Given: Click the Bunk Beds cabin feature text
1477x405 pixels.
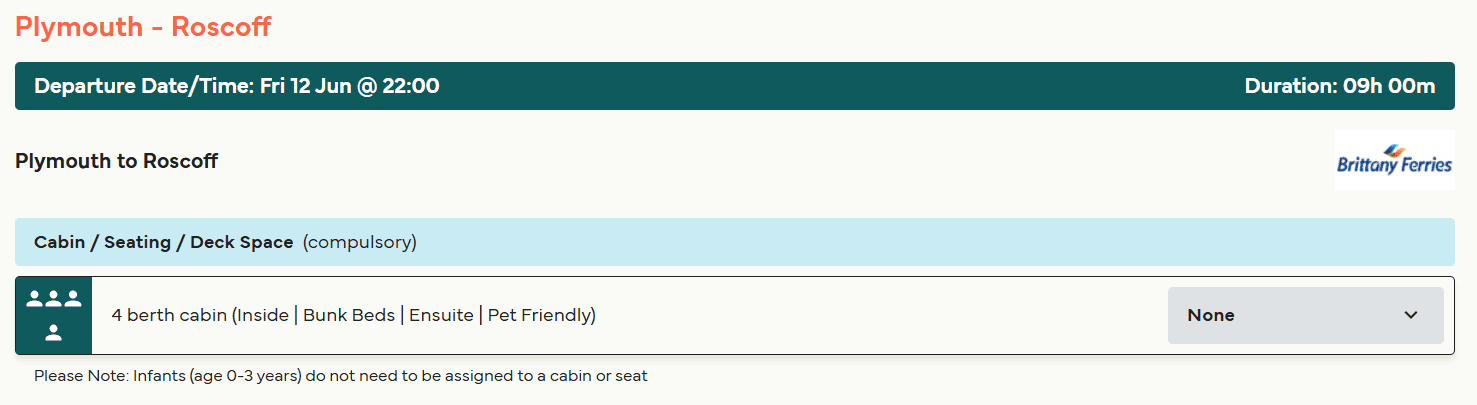Looking at the screenshot, I should 347,315.
